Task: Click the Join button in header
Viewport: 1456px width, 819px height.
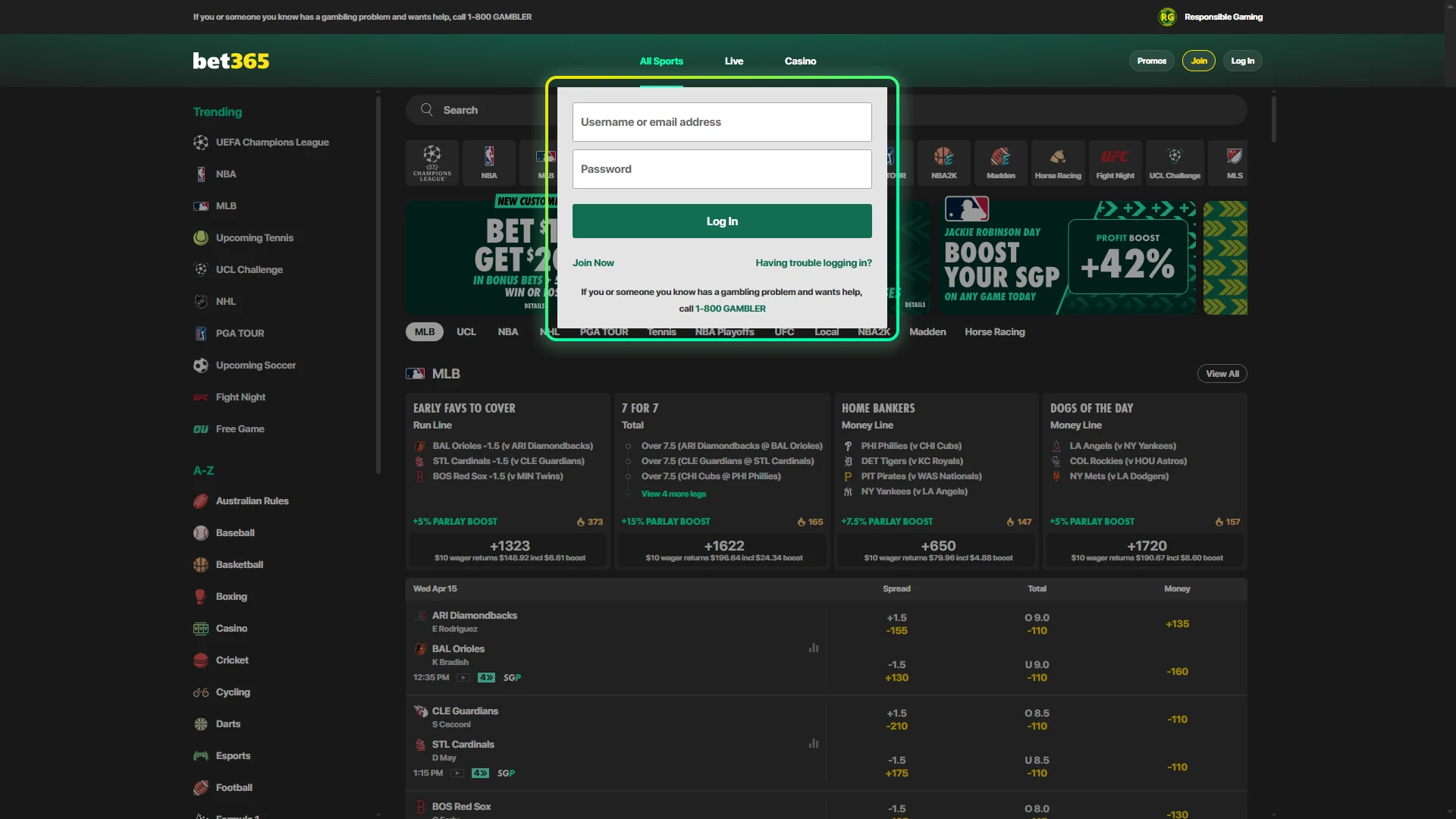Action: 1199,61
